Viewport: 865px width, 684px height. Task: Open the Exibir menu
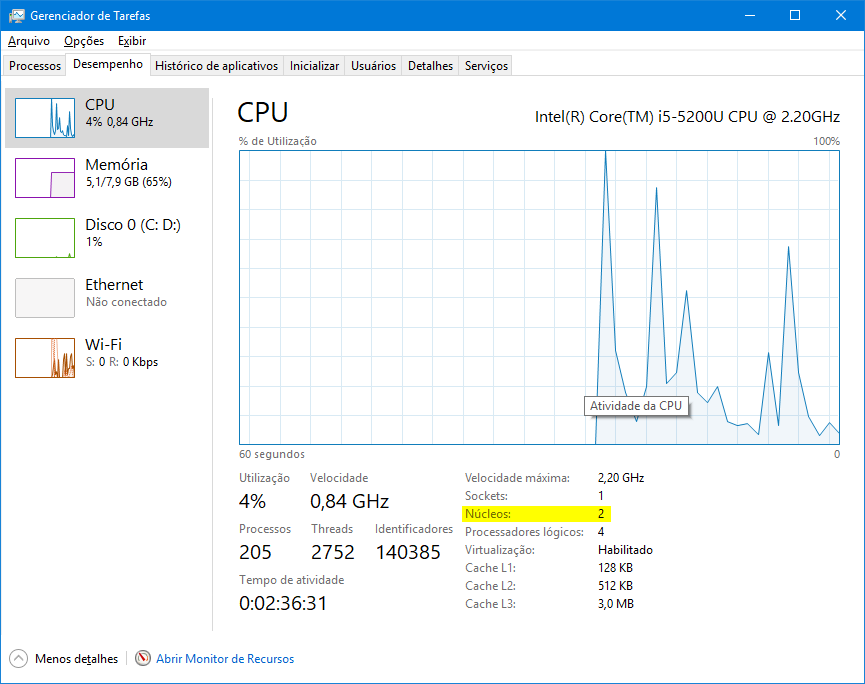(132, 41)
